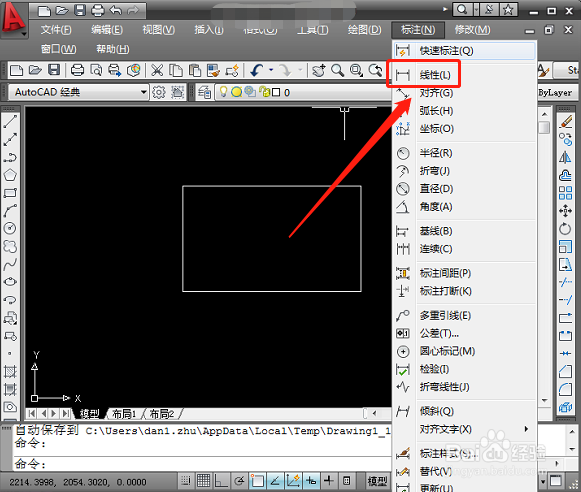
Task: Click the drawing area vertical scroll down arrow
Action: pyautogui.click(x=544, y=400)
